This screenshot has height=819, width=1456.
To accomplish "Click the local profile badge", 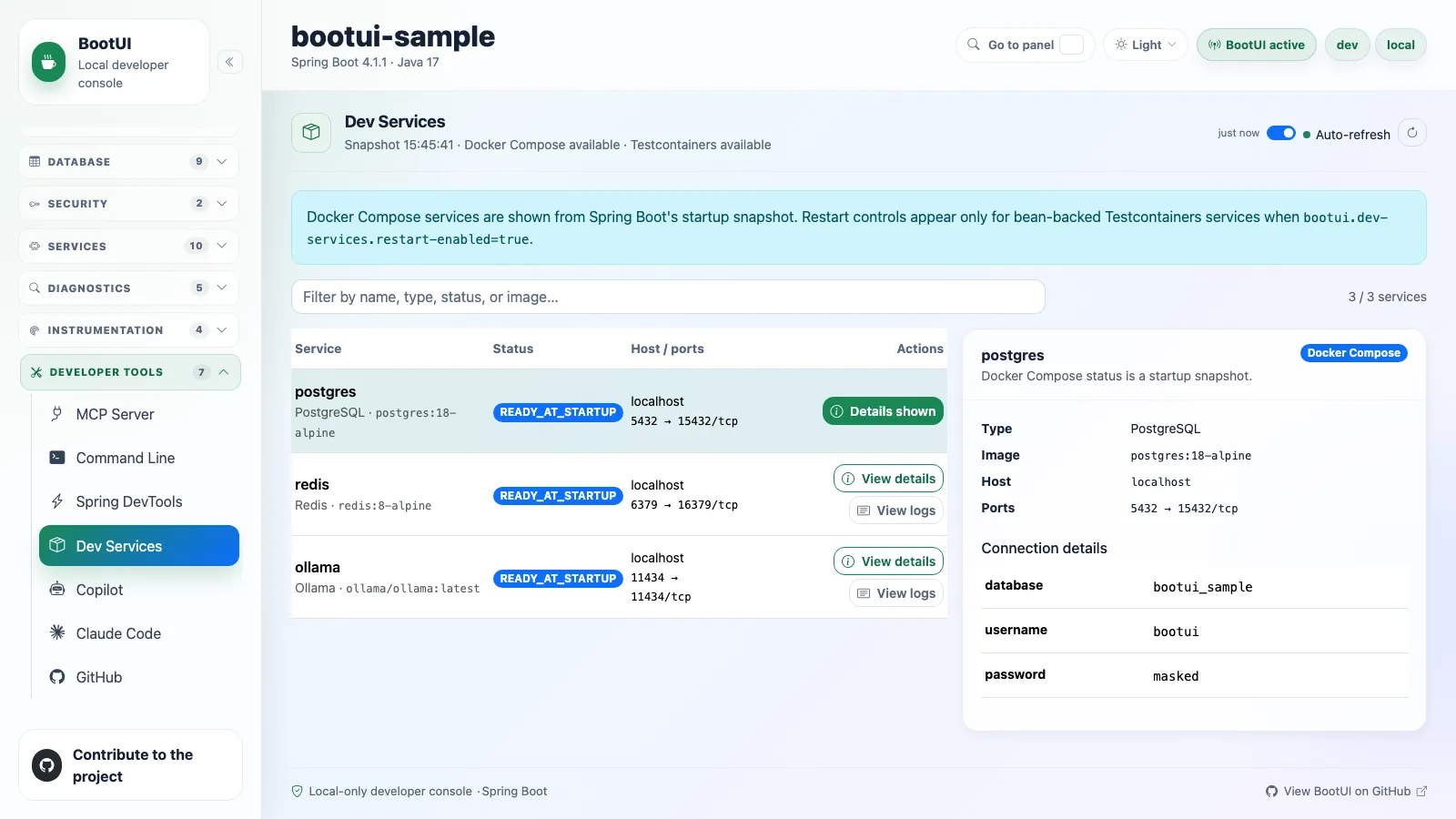I will [1400, 45].
